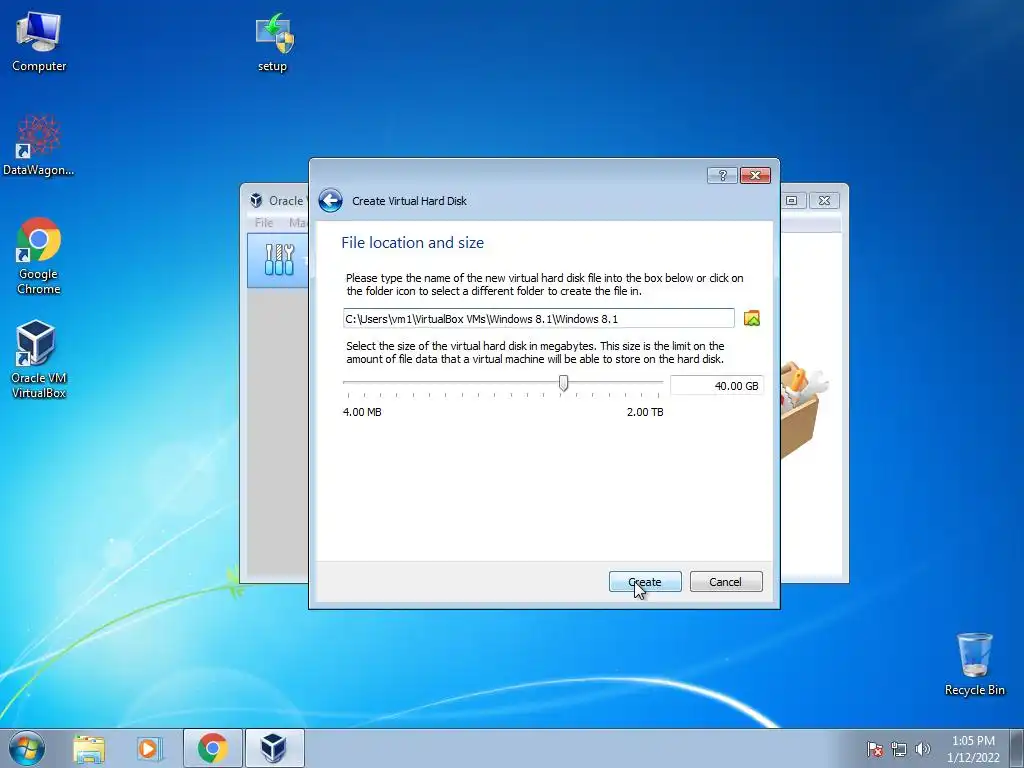Click the network tray icon

899,749
